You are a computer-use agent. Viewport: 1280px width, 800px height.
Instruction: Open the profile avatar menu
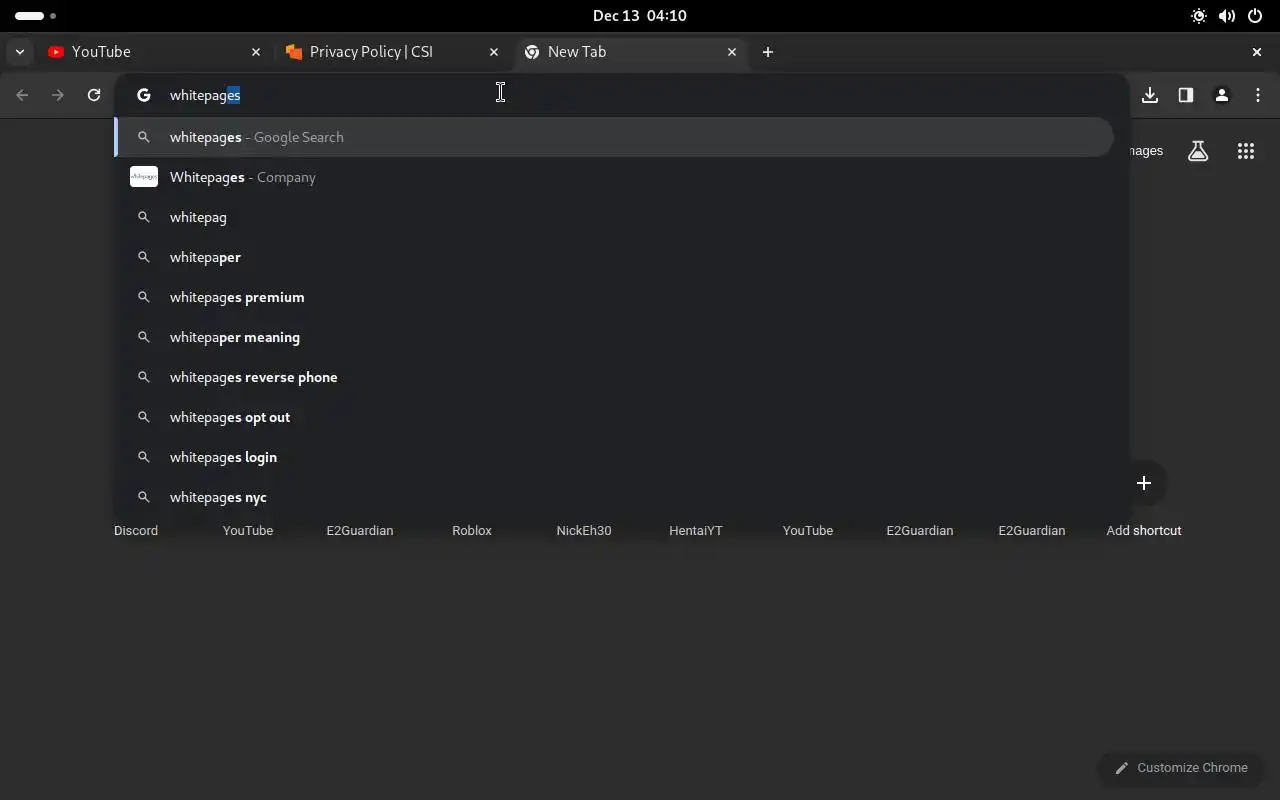[1222, 95]
